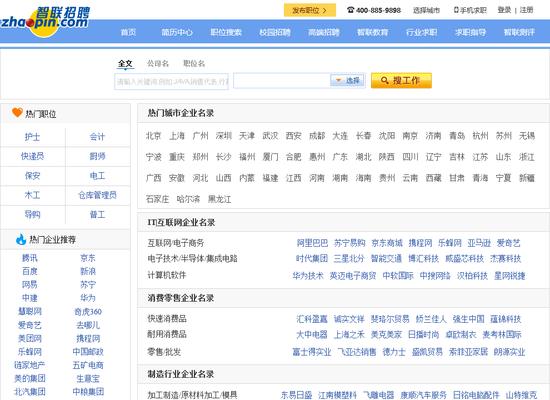The height and width of the screenshot is (400, 550).
Task: Go to 高端招聘 navigation item
Action: [x=323, y=32]
